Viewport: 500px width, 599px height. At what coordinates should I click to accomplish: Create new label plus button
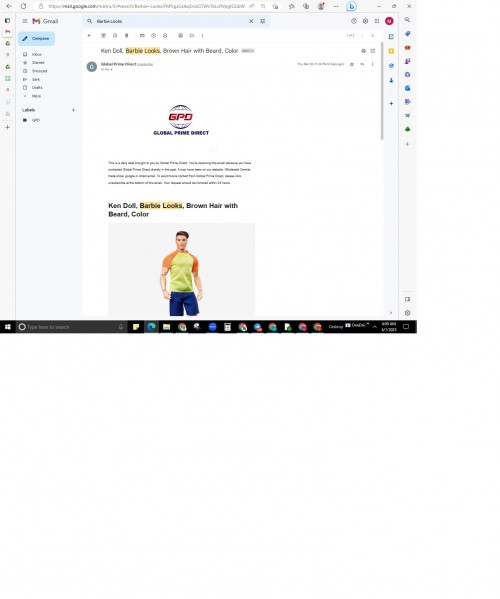[x=73, y=110]
